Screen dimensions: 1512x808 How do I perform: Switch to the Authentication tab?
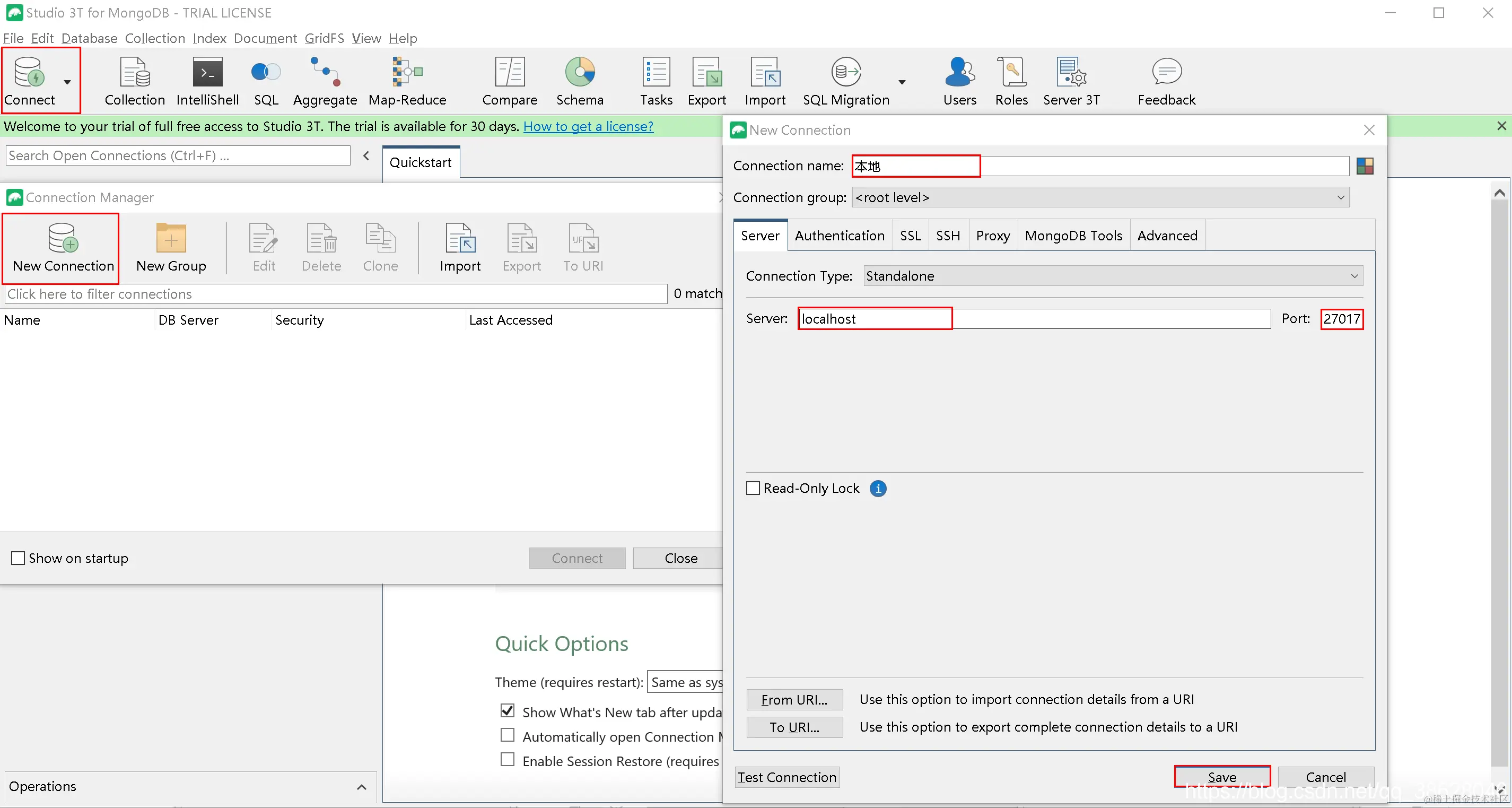[840, 236]
